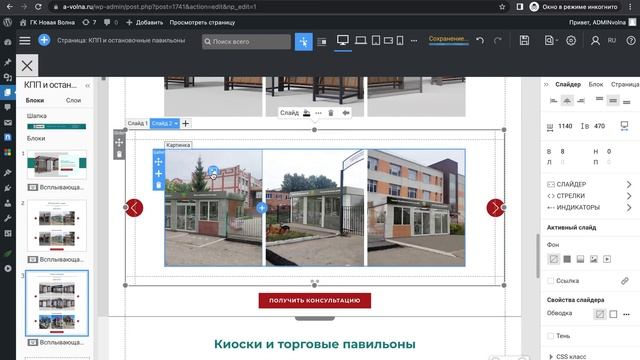Click Добавить in WordPress admin bar
The width and height of the screenshot is (640, 360).
(144, 22)
